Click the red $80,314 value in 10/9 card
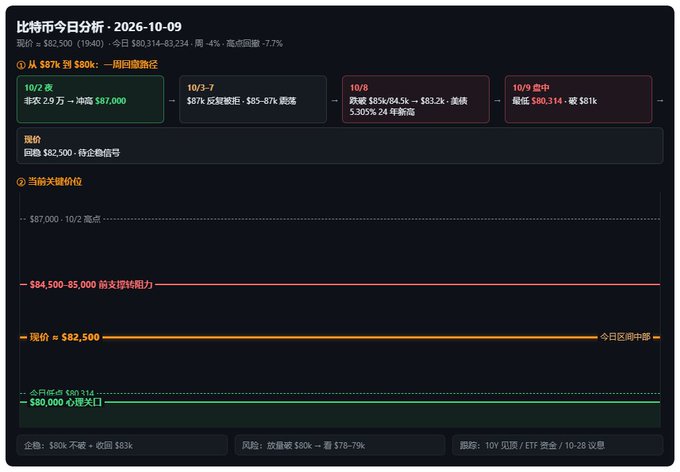Screen dimensions: 680x472 pos(546,101)
